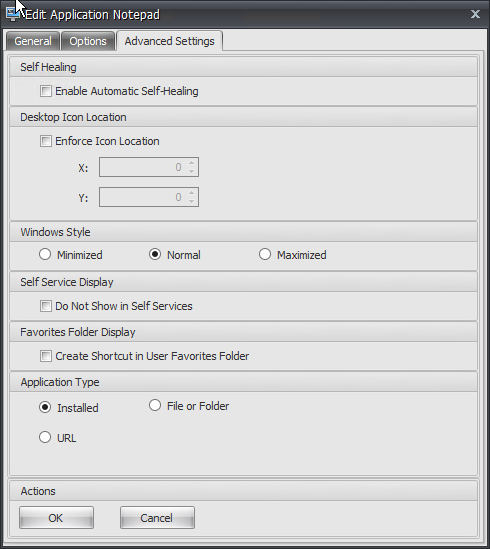The image size is (490, 549).
Task: Check Enforce Icon Location
Action: point(46,141)
